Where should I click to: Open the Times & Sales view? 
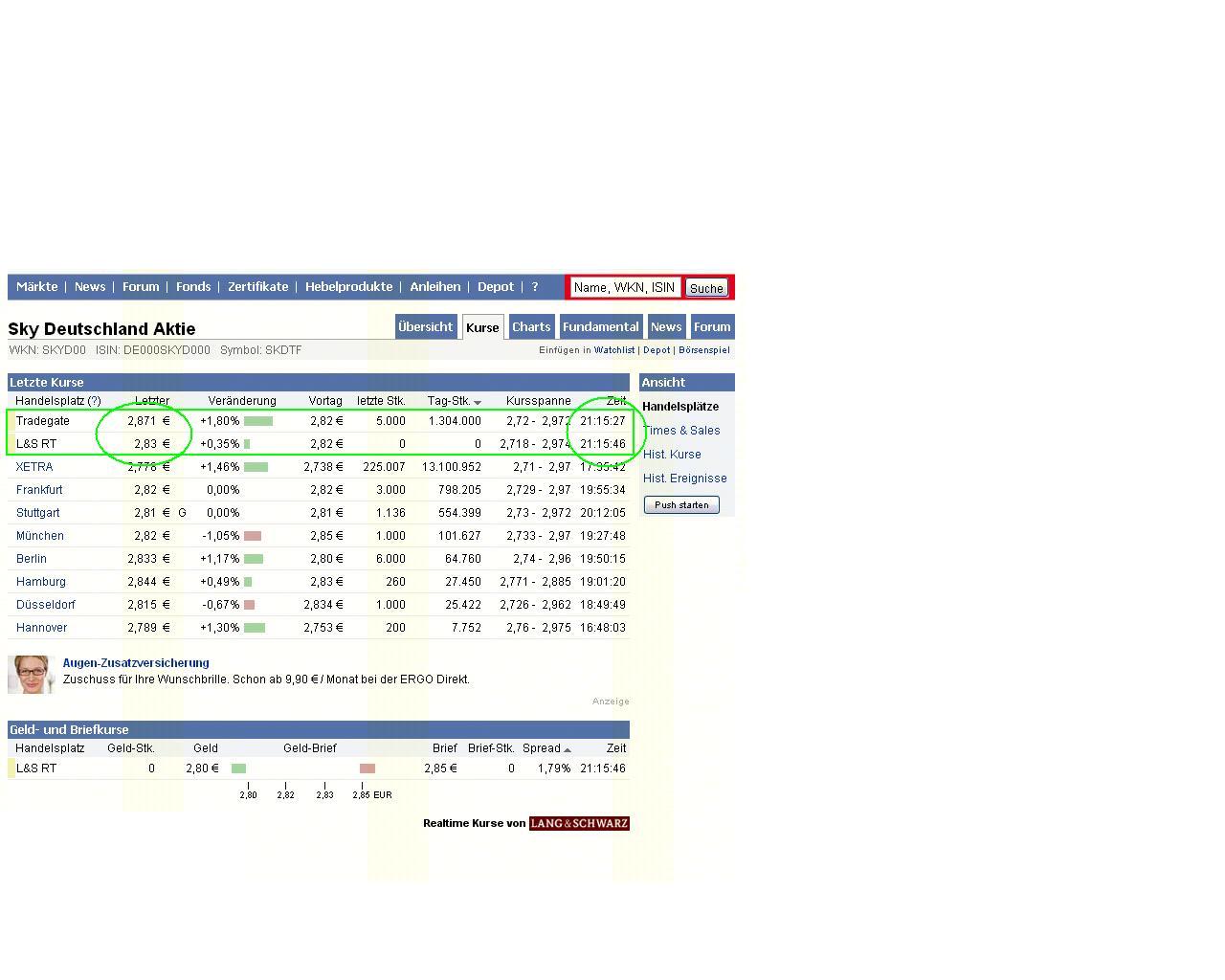pos(681,431)
